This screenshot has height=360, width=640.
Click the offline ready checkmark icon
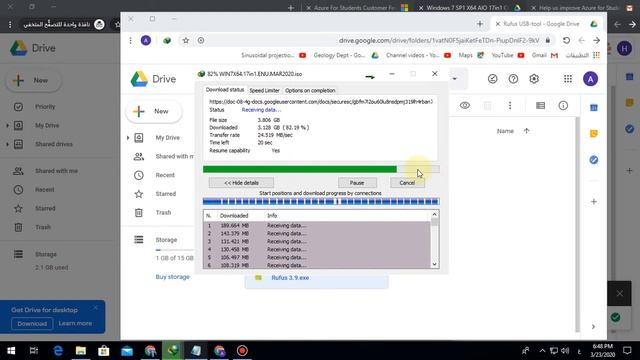[492, 79]
